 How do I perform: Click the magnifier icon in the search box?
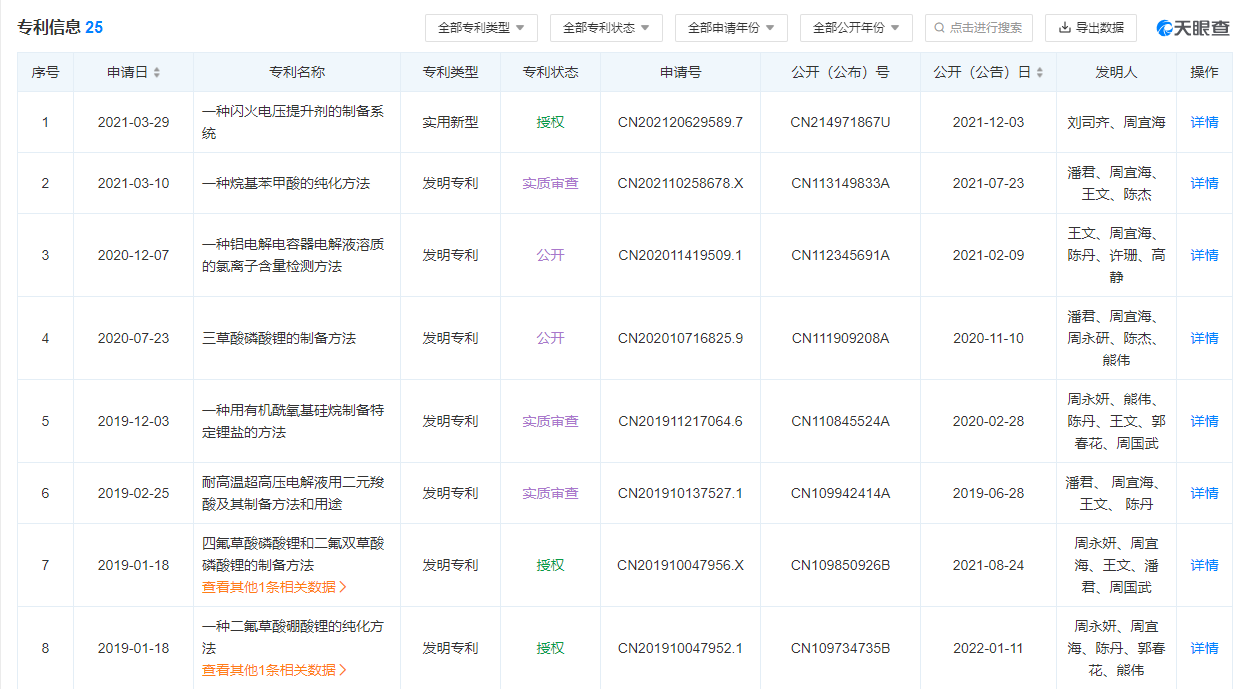940,28
